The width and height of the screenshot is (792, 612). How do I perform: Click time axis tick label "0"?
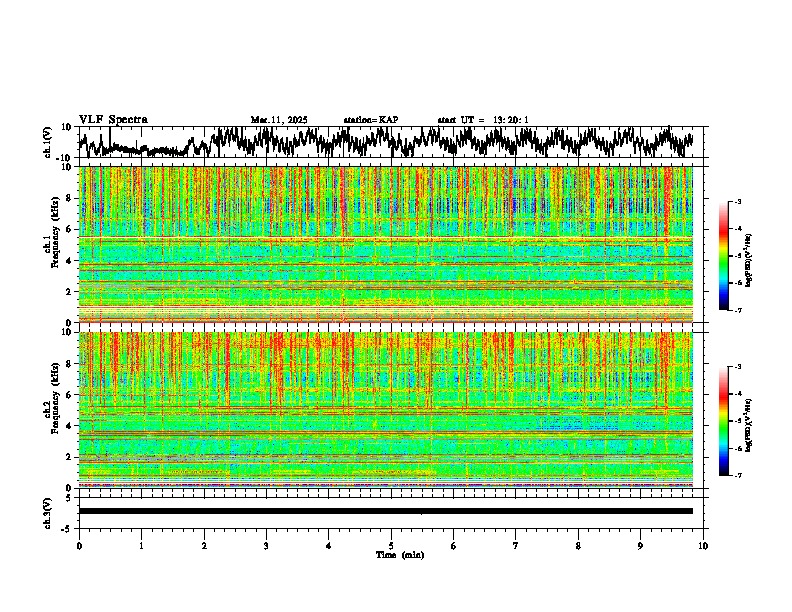[79, 546]
